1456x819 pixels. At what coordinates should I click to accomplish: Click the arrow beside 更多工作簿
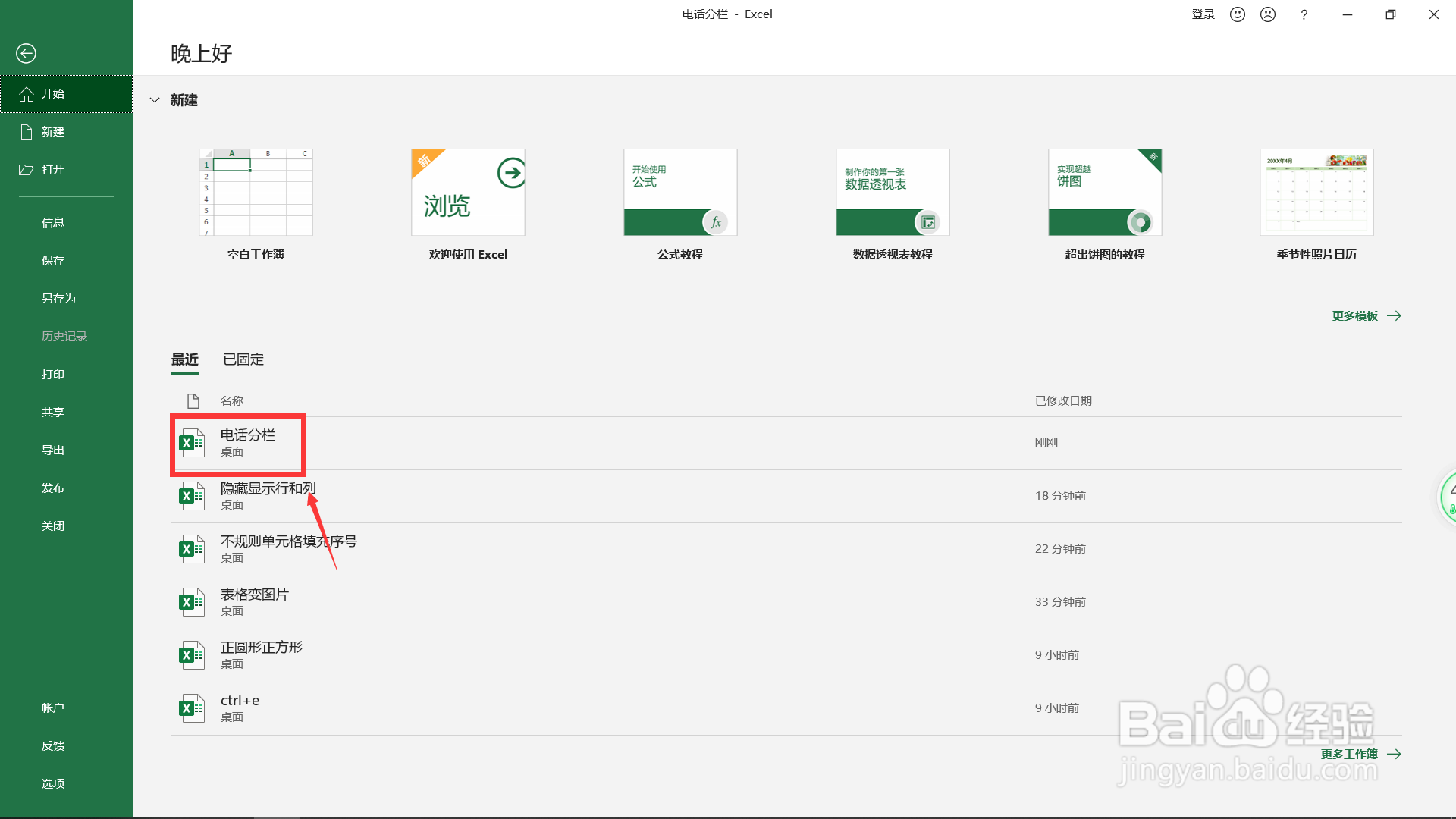pyautogui.click(x=1394, y=755)
